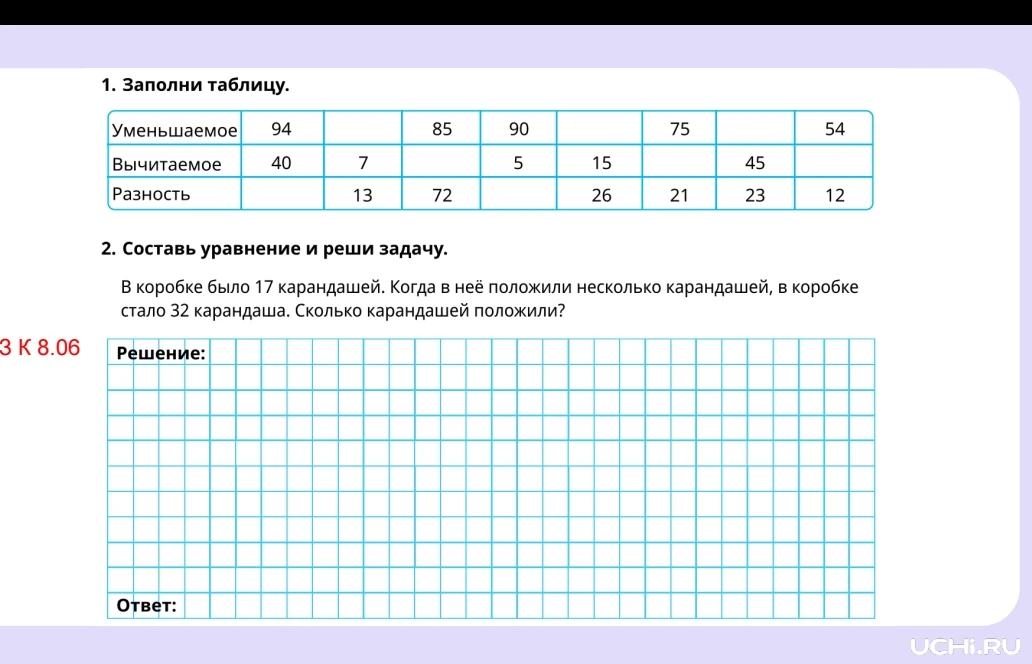
Task: Click the empty Разность cell below 40
Action: click(x=282, y=194)
